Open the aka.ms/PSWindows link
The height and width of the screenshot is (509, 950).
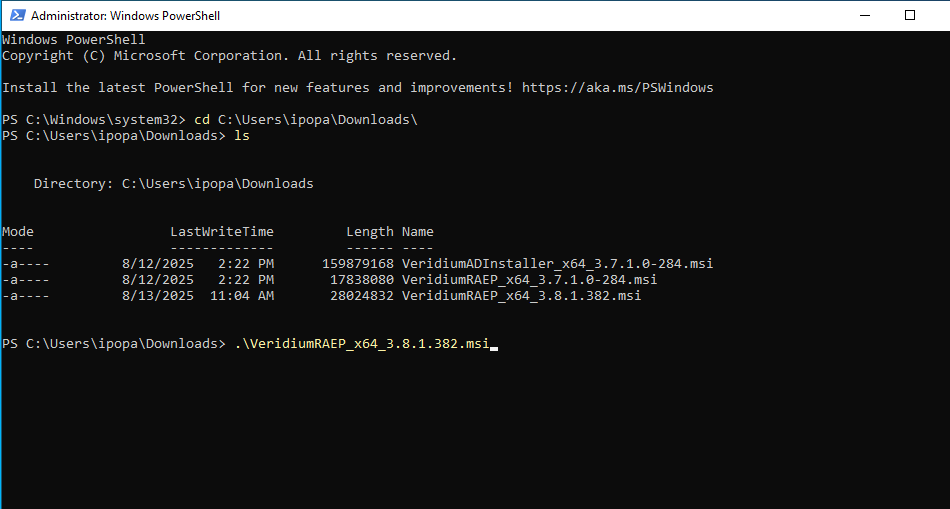click(617, 88)
